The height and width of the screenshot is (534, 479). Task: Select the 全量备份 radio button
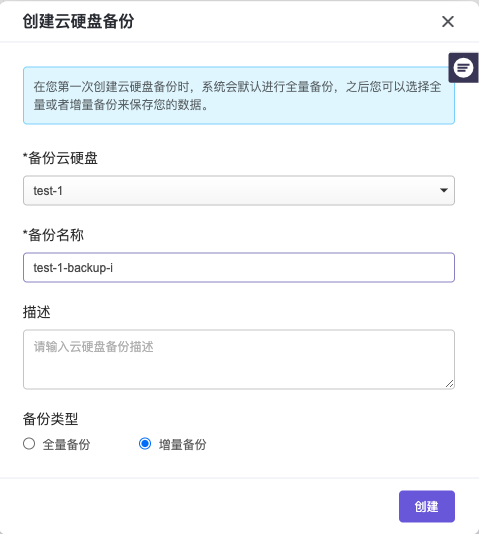pyautogui.click(x=29, y=444)
